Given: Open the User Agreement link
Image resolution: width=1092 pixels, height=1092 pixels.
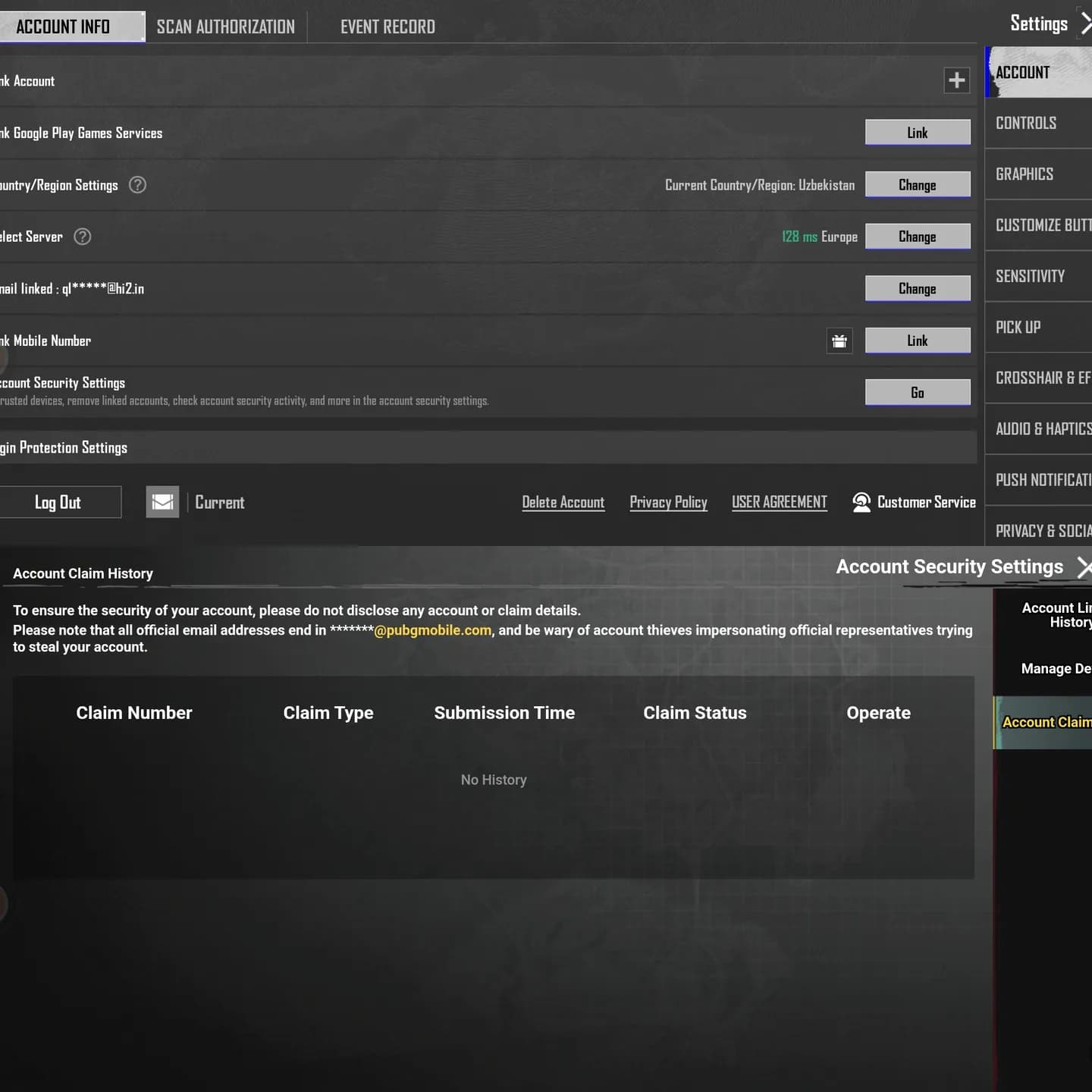Looking at the screenshot, I should pyautogui.click(x=780, y=502).
